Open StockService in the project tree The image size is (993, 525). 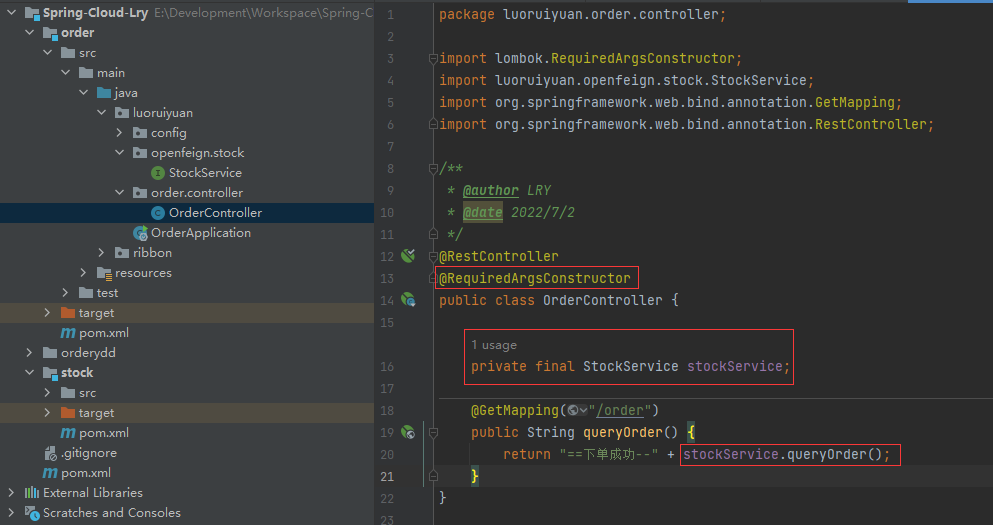[205, 173]
